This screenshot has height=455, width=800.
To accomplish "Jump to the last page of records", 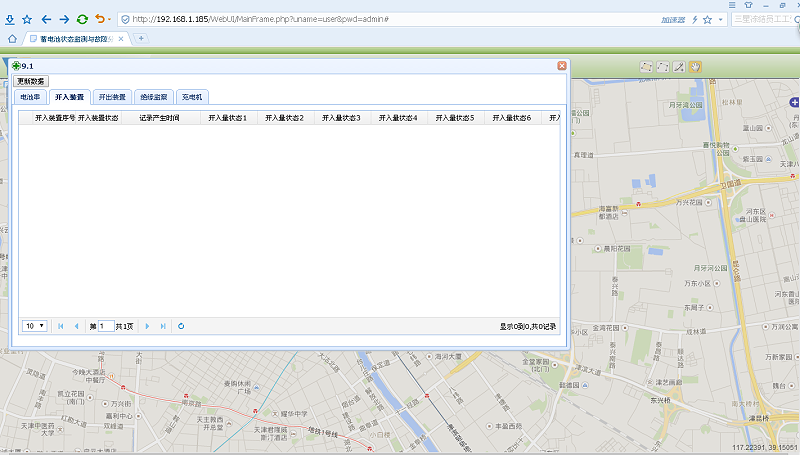I will (163, 326).
